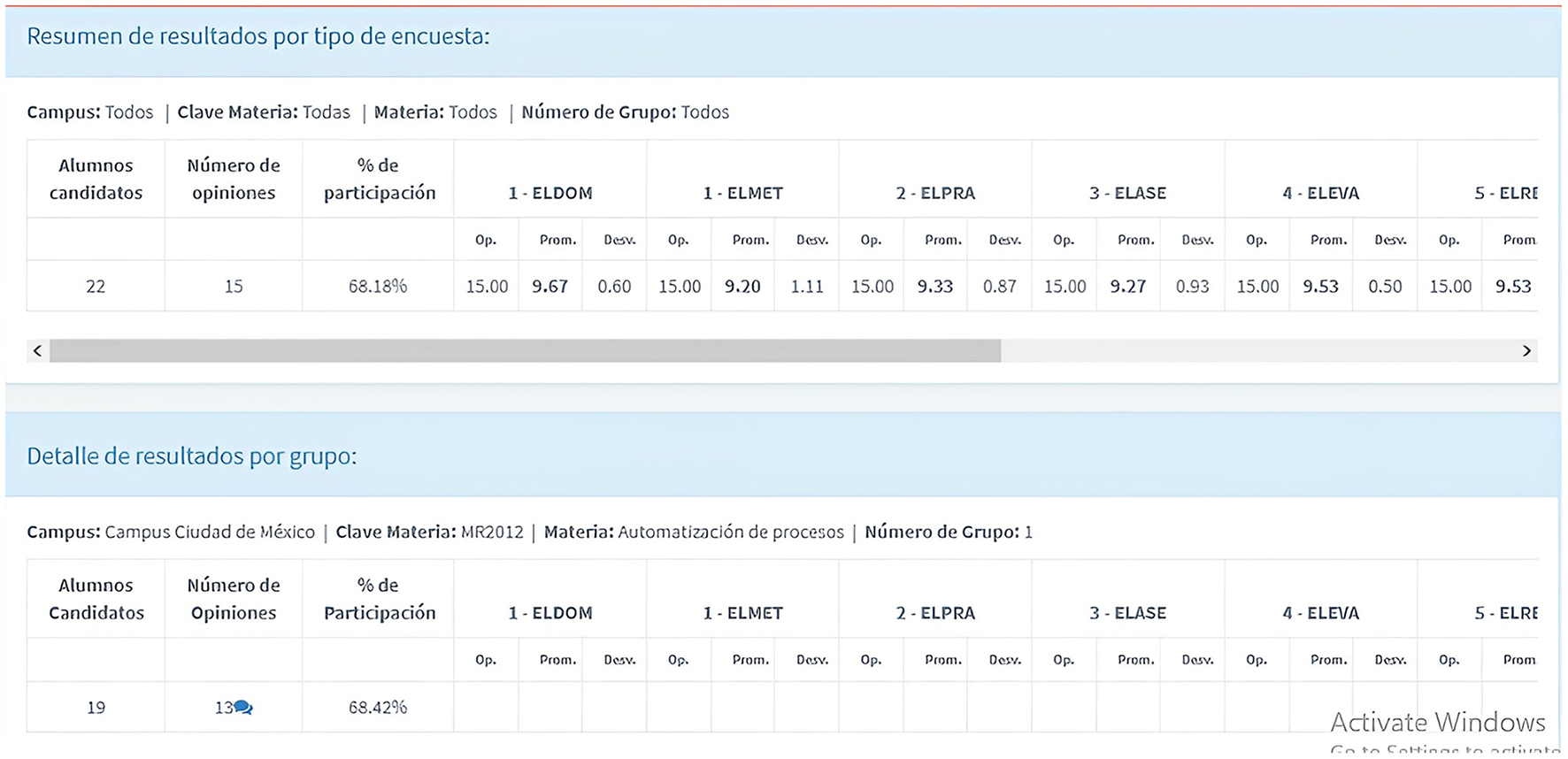1568x759 pixels.
Task: Click the right arrow of horizontal scrollbar
Action: coord(1526,351)
